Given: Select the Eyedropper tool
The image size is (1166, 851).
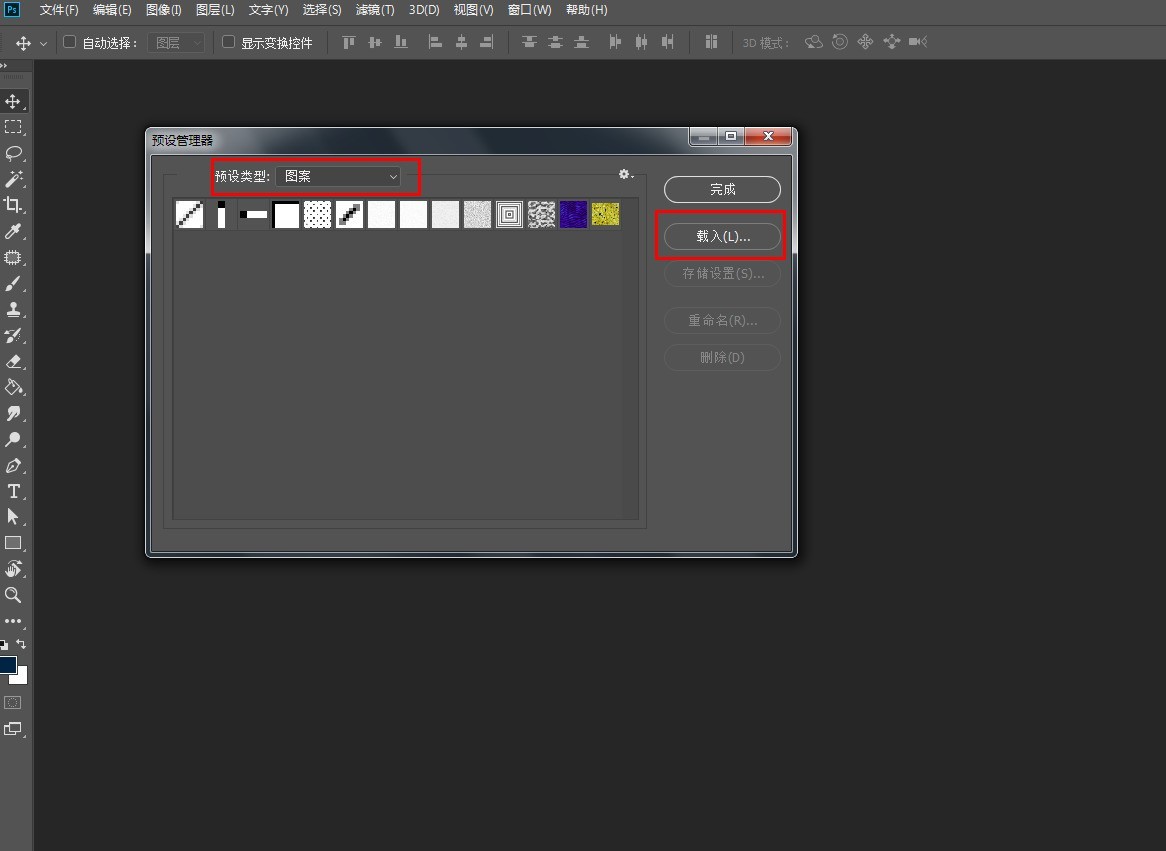Looking at the screenshot, I should (13, 231).
